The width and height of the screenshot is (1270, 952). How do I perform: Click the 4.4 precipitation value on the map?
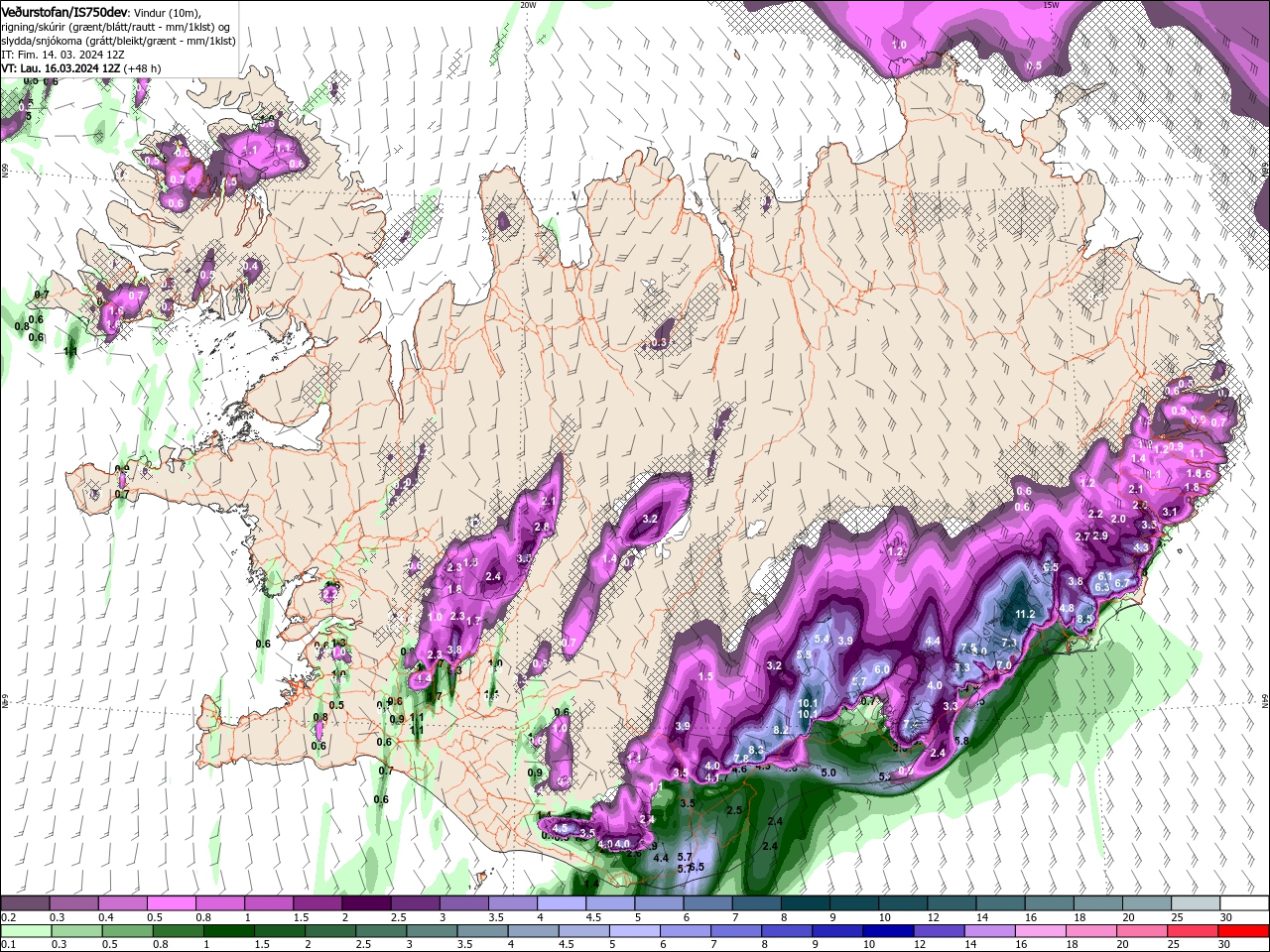933,642
